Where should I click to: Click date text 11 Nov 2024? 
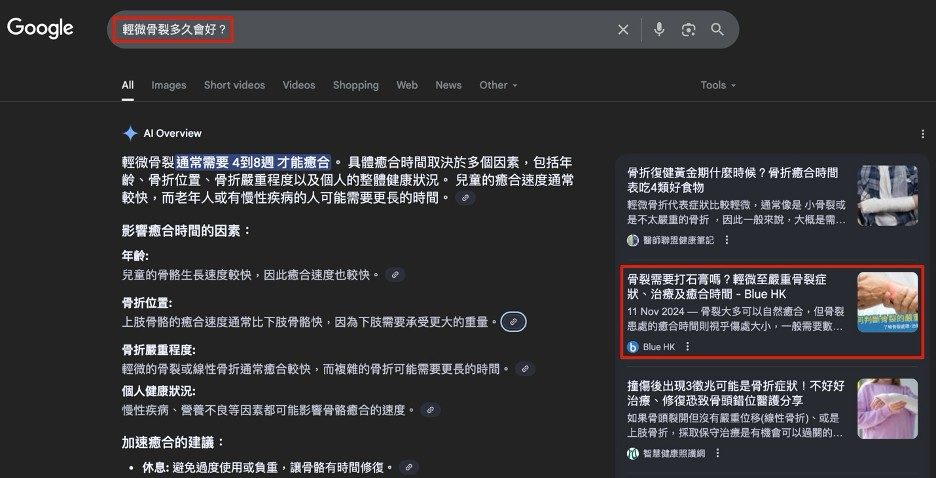[655, 312]
